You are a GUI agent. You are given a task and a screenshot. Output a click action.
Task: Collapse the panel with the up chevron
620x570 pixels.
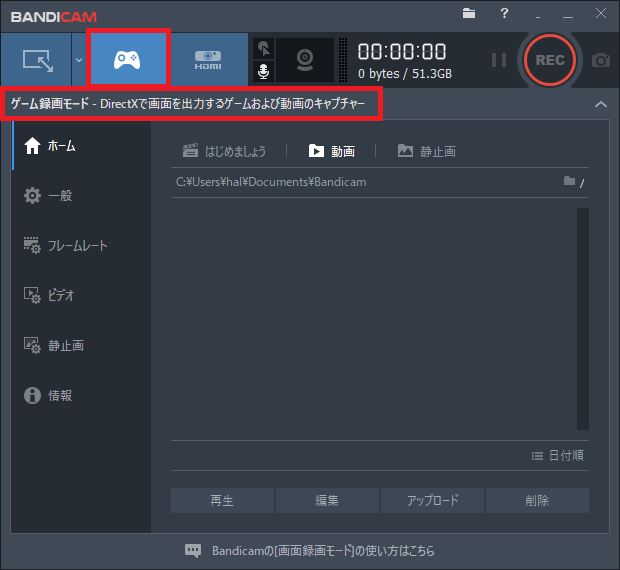tap(601, 104)
